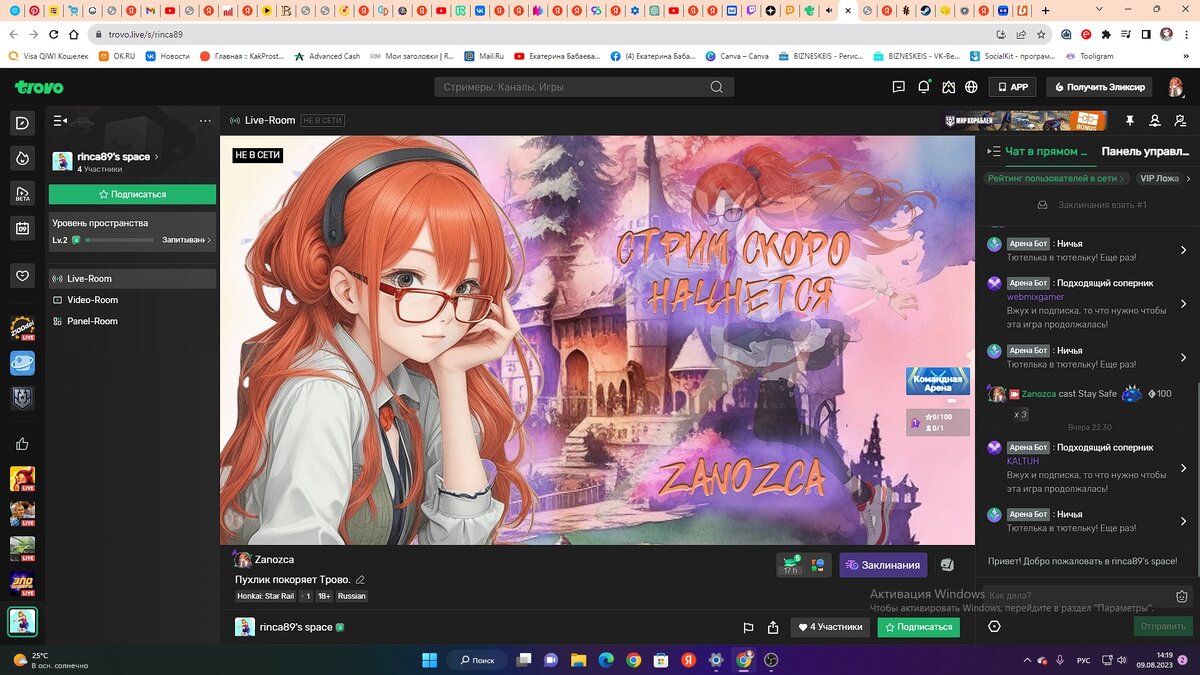Open the Trovo logo home page
Image resolution: width=1200 pixels, height=675 pixels.
38,87
